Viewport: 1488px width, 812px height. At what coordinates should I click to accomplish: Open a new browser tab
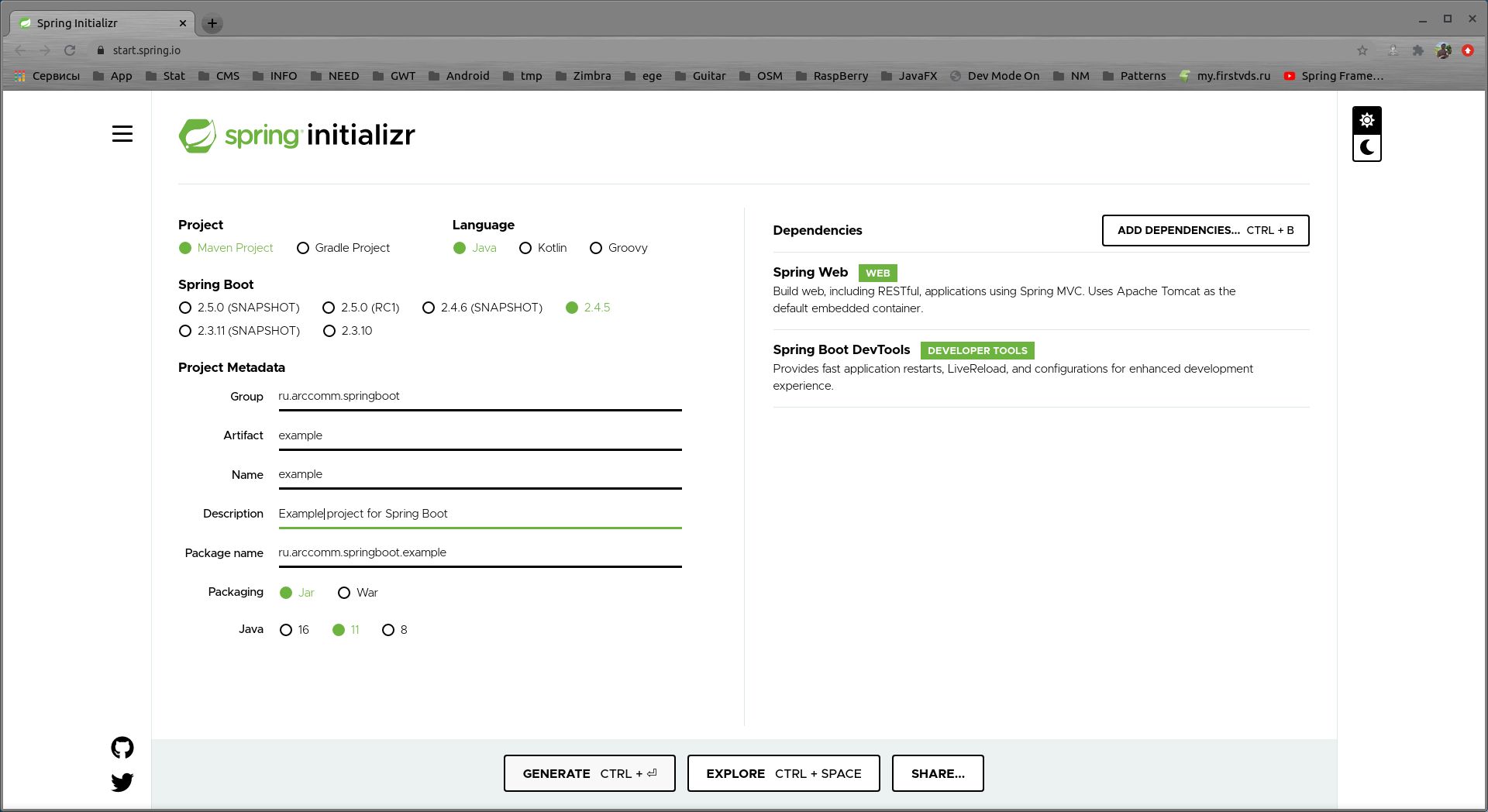(x=212, y=23)
